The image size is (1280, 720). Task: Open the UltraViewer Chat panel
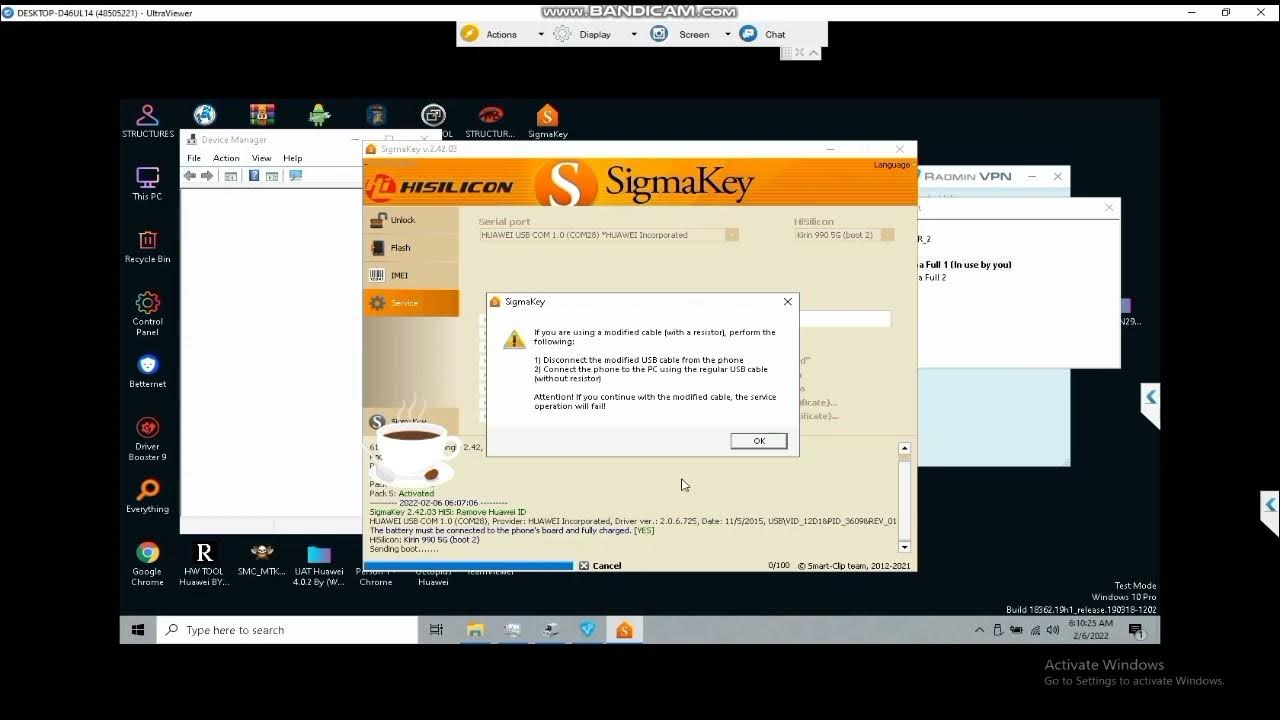coord(764,34)
